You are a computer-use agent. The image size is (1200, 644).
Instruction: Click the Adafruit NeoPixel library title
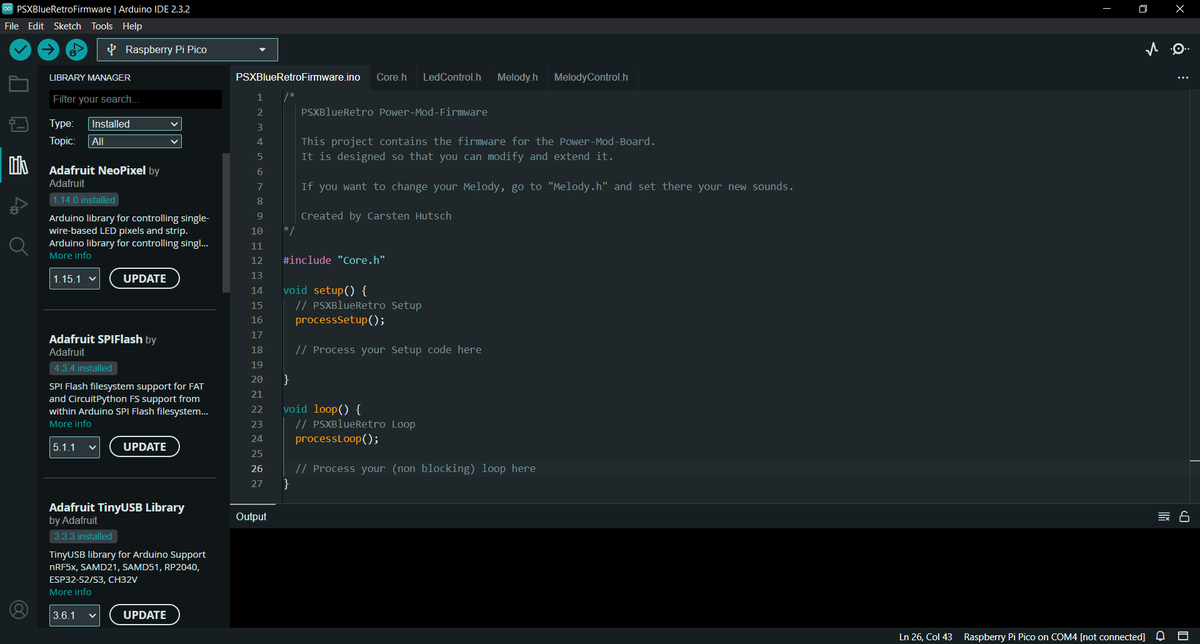[97, 171]
